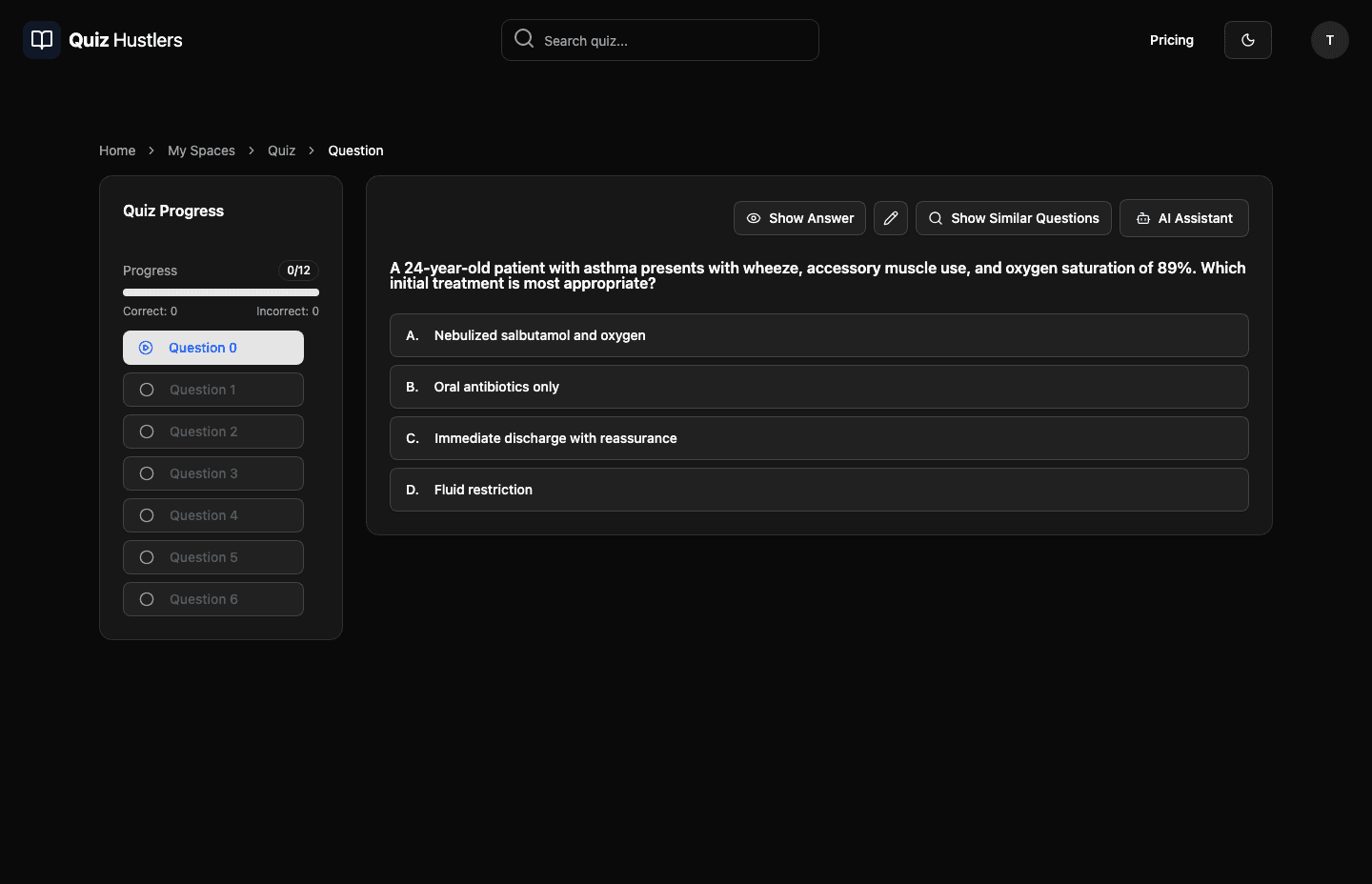The width and height of the screenshot is (1372, 884).
Task: Click the 0/12 progress badge
Action: pyautogui.click(x=298, y=271)
